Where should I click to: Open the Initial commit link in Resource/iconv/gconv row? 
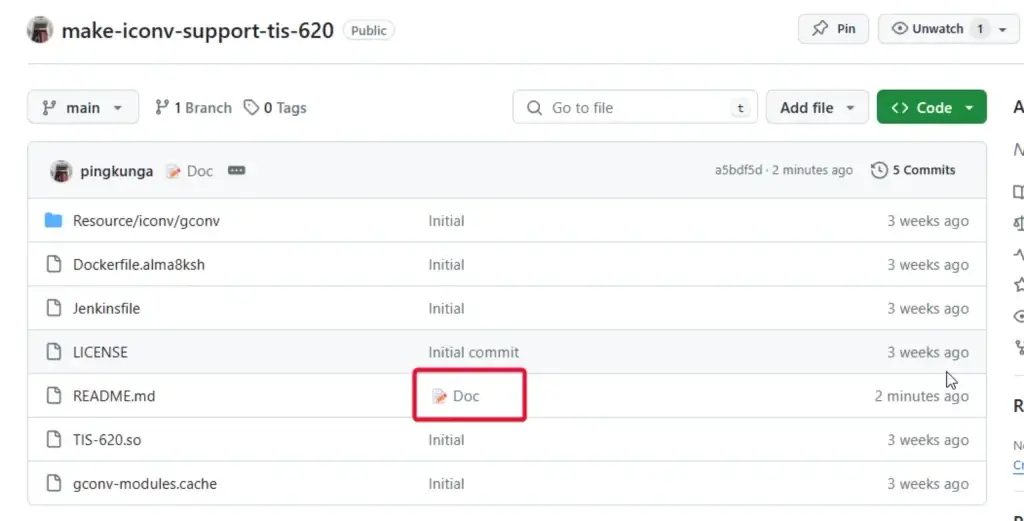click(446, 221)
